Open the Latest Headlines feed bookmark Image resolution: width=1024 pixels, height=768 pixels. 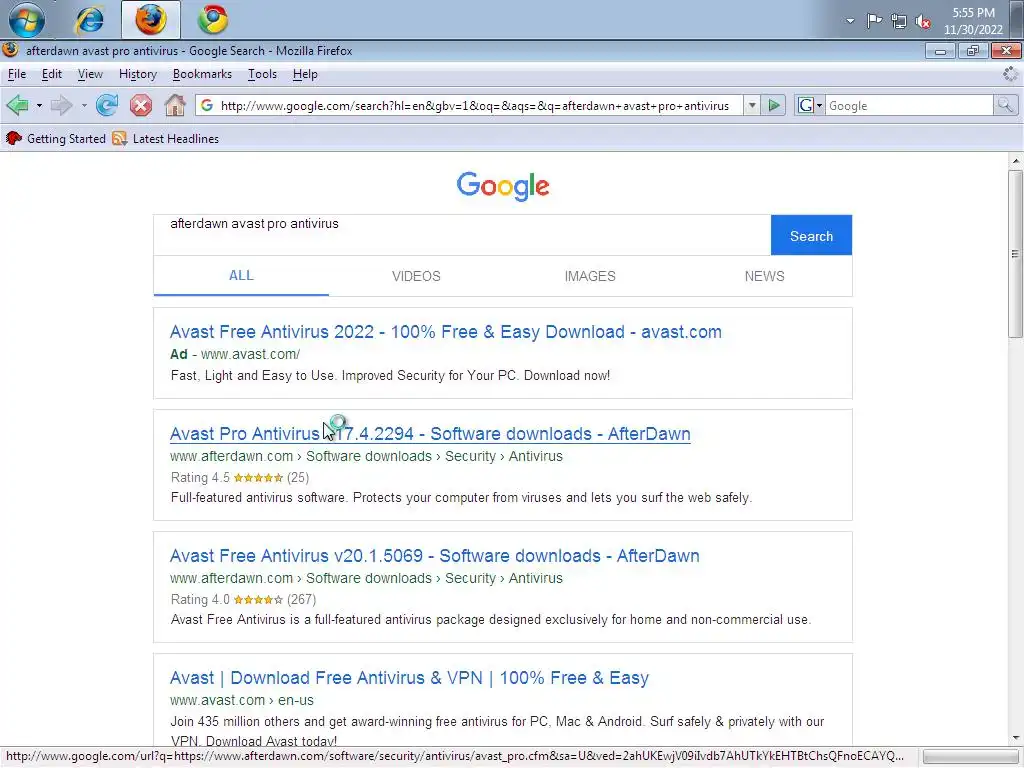pos(166,138)
